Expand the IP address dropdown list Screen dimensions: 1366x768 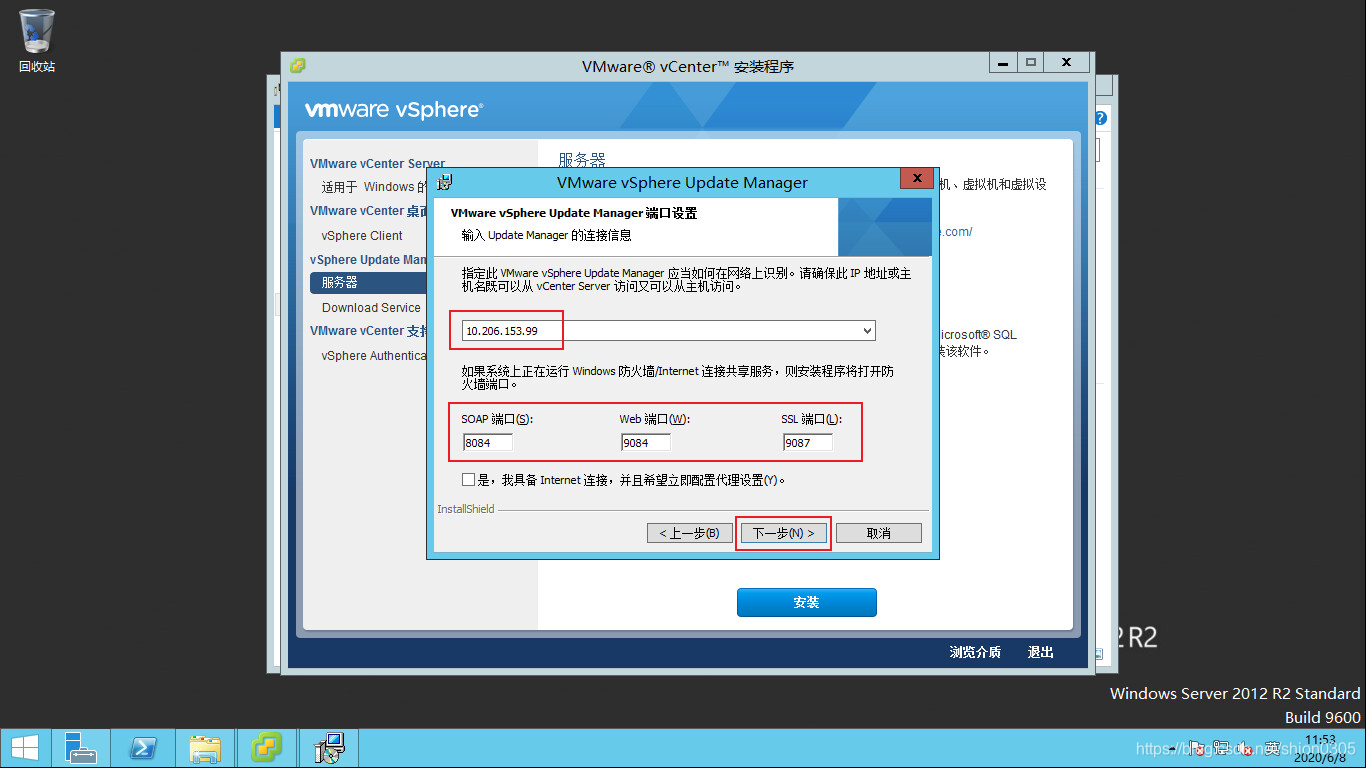[x=867, y=331]
